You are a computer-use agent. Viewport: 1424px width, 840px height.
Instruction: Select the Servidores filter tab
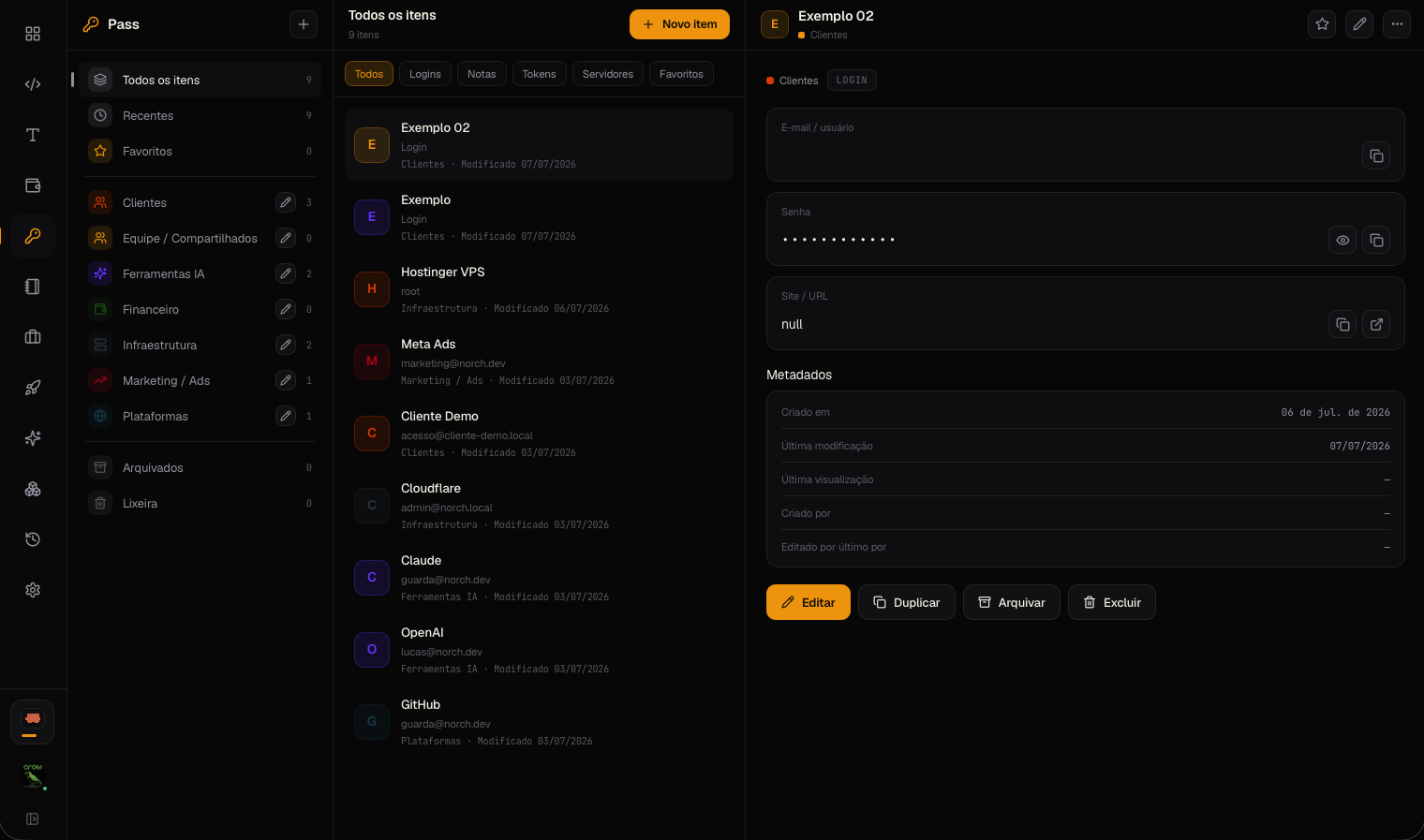(x=608, y=74)
